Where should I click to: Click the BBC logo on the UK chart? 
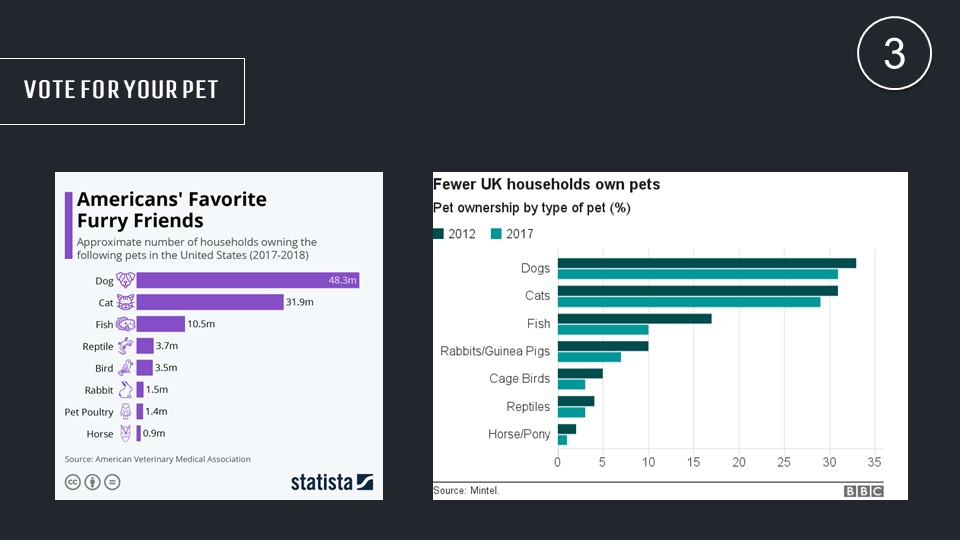[863, 491]
